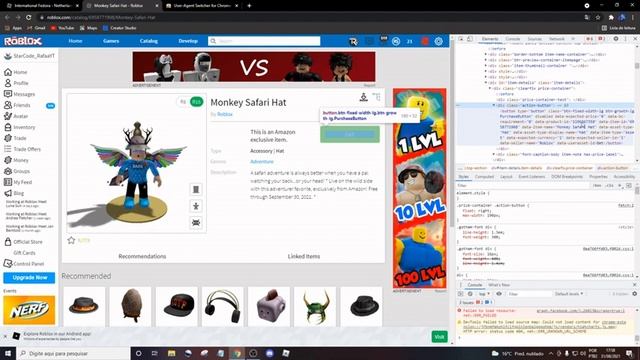The width and height of the screenshot is (640, 360).
Task: Open My Feed in the sidebar
Action: (18, 182)
